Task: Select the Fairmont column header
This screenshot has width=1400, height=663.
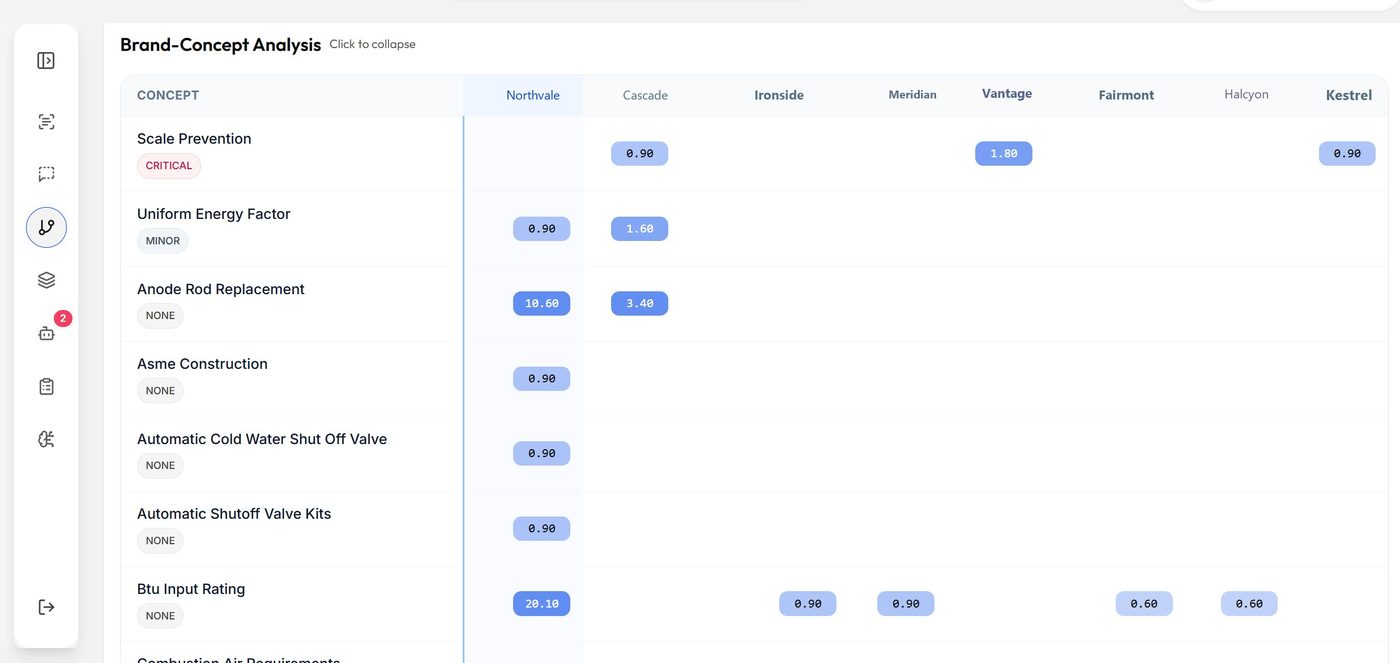Action: pos(1126,95)
